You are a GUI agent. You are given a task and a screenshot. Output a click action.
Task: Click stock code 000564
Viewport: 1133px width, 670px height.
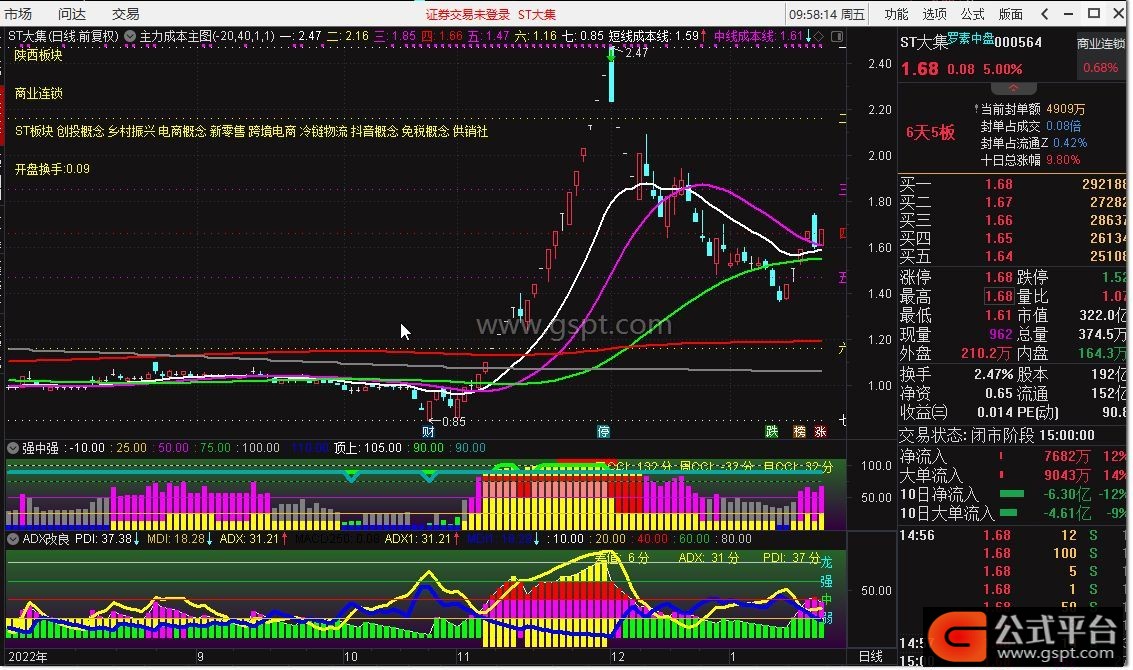tap(1018, 43)
